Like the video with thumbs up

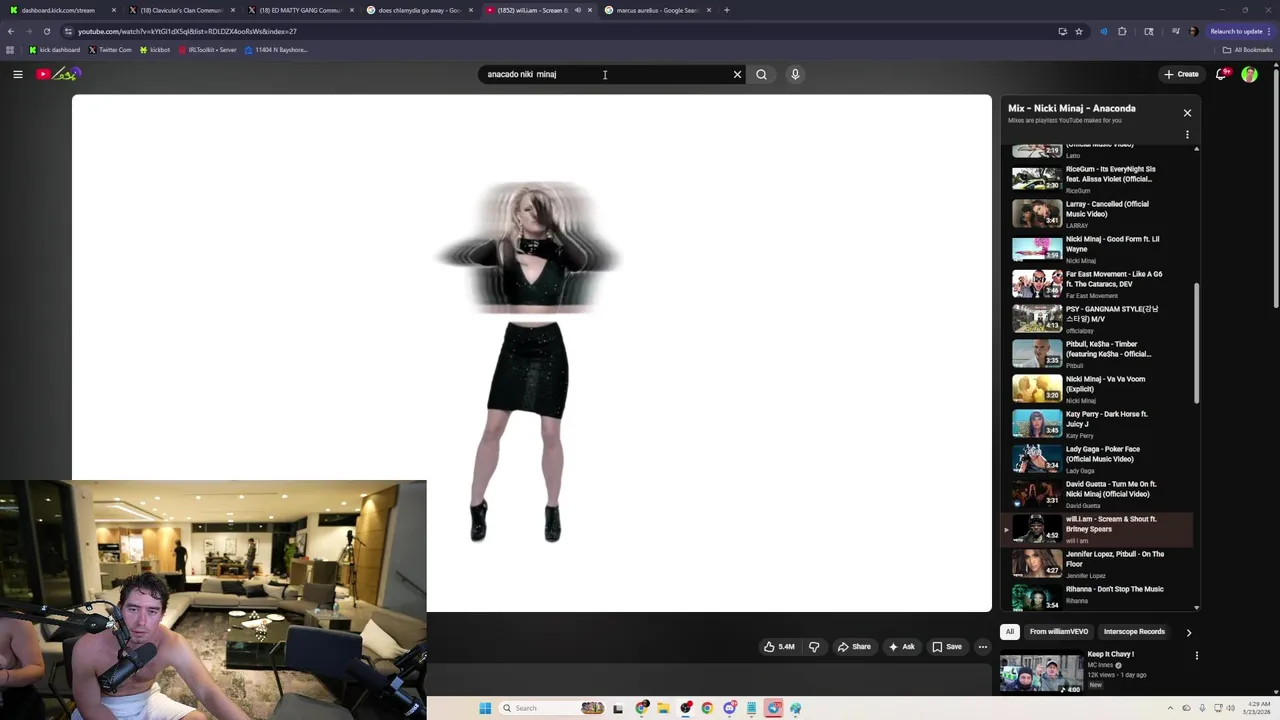tap(779, 647)
